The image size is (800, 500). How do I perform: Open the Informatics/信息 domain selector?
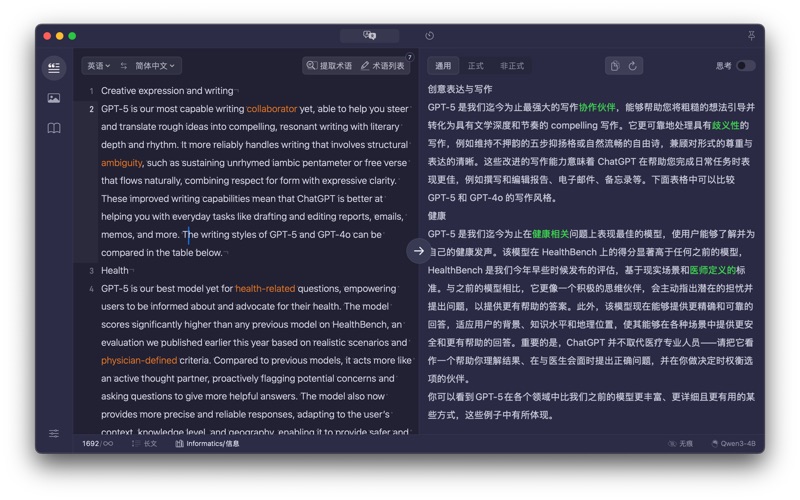(x=207, y=443)
